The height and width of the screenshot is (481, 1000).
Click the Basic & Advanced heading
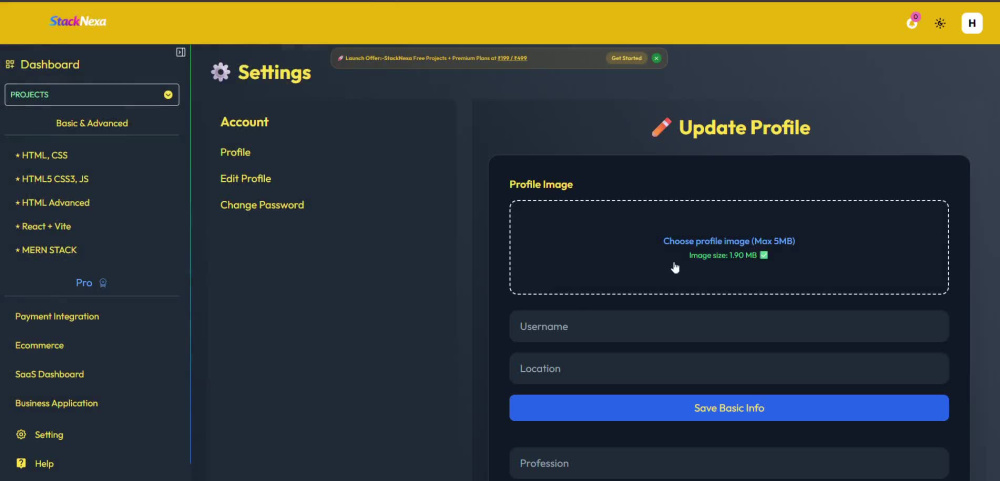[x=92, y=123]
